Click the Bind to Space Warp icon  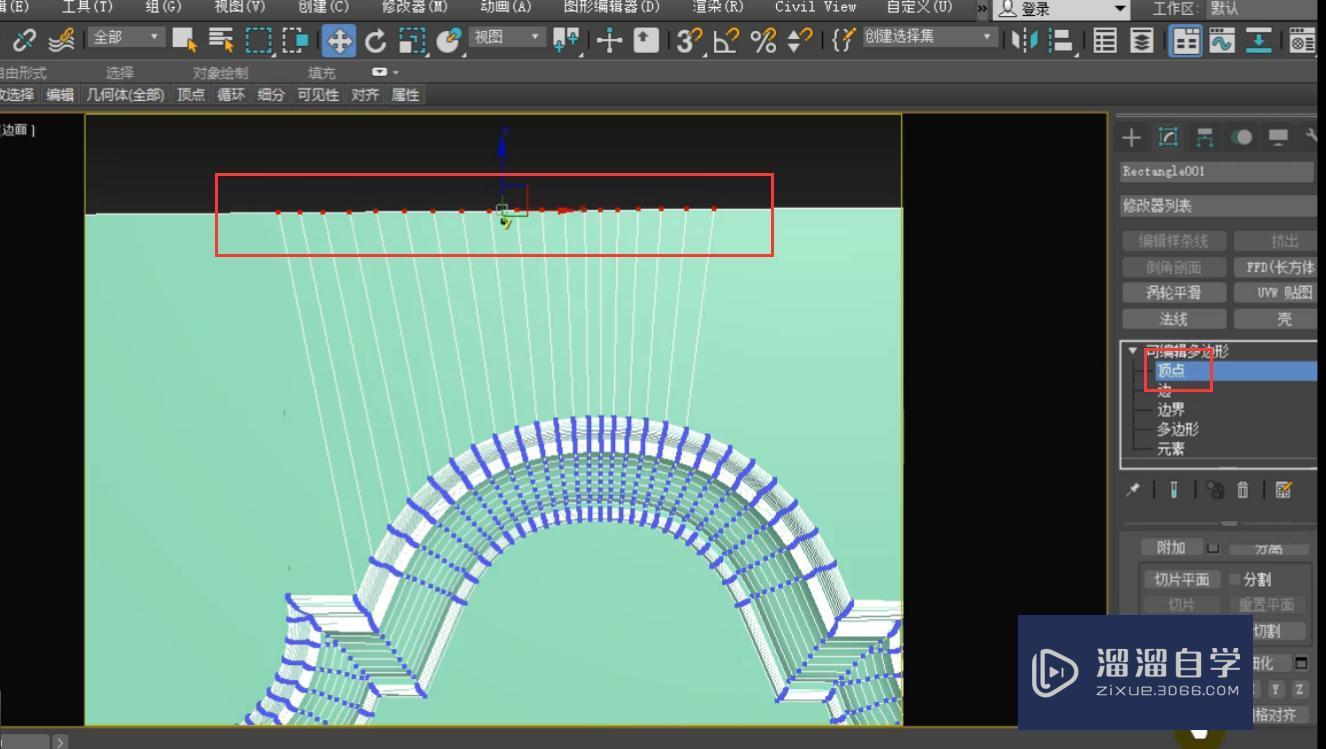pyautogui.click(x=62, y=40)
